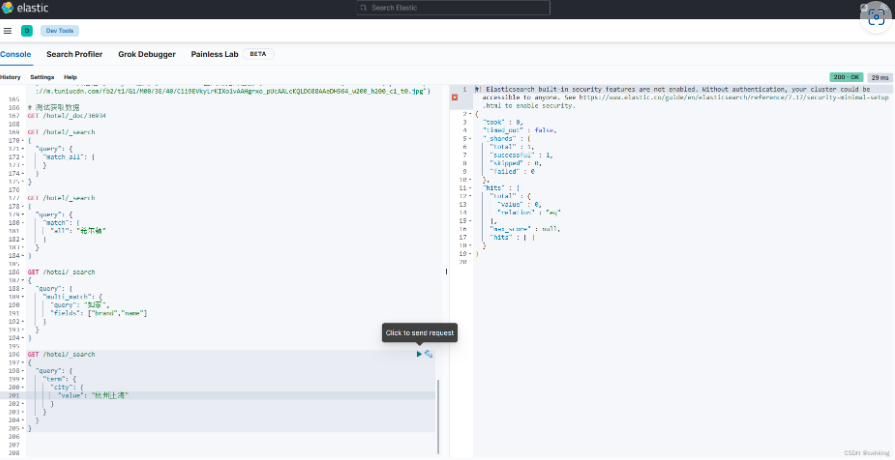The image size is (895, 460).
Task: Collapse multi_match block at line 189
Action: tap(23, 297)
